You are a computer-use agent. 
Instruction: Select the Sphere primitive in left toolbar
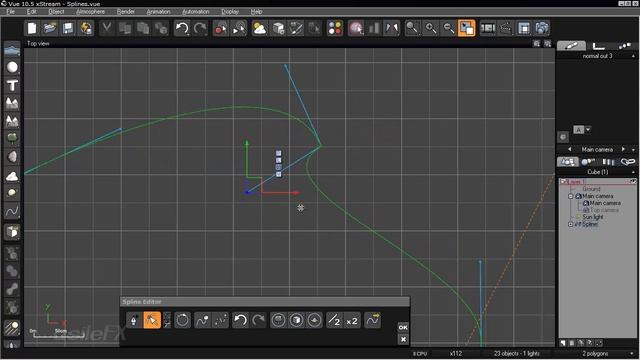point(12,67)
